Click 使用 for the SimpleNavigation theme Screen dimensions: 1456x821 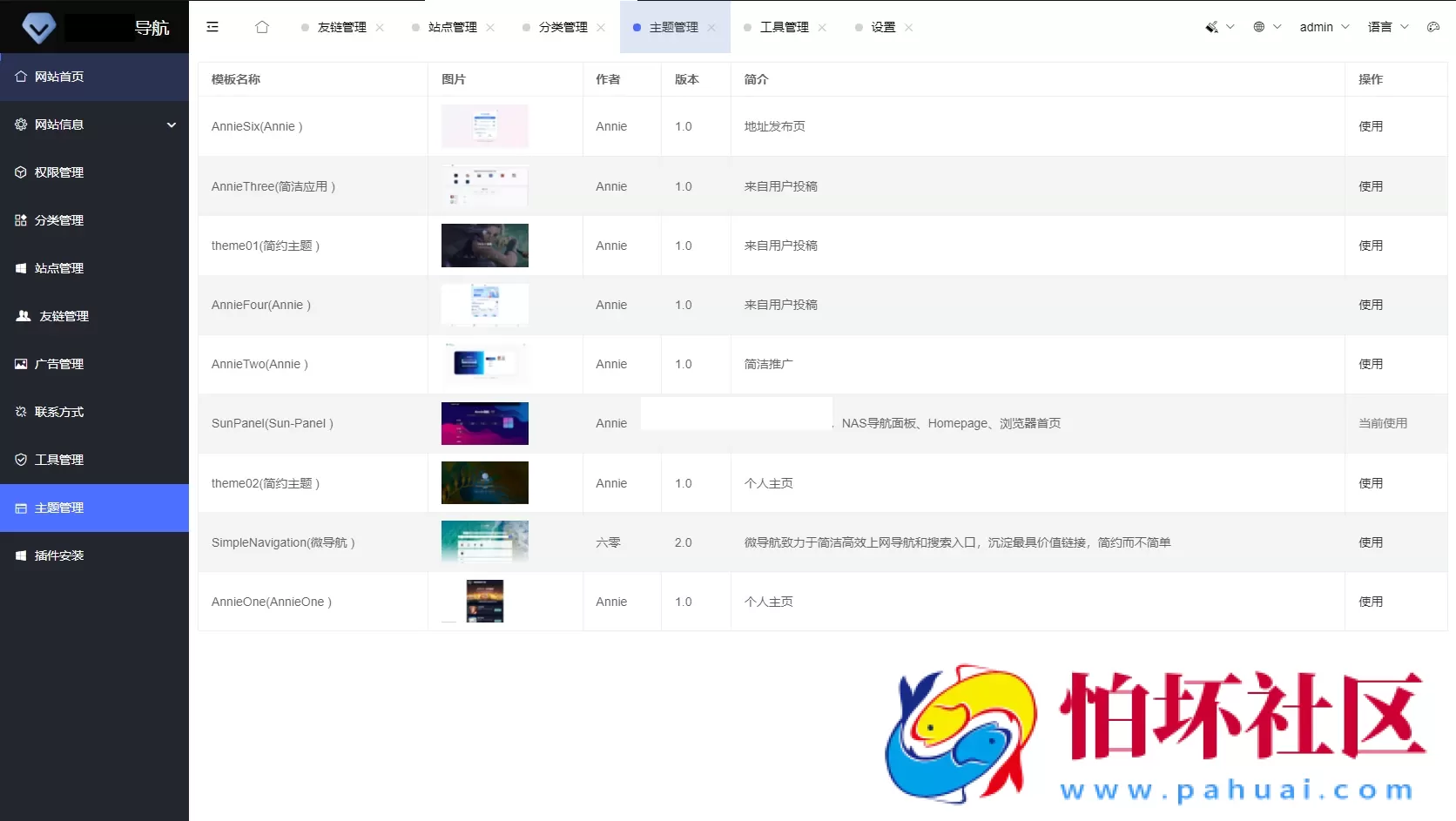click(1371, 542)
